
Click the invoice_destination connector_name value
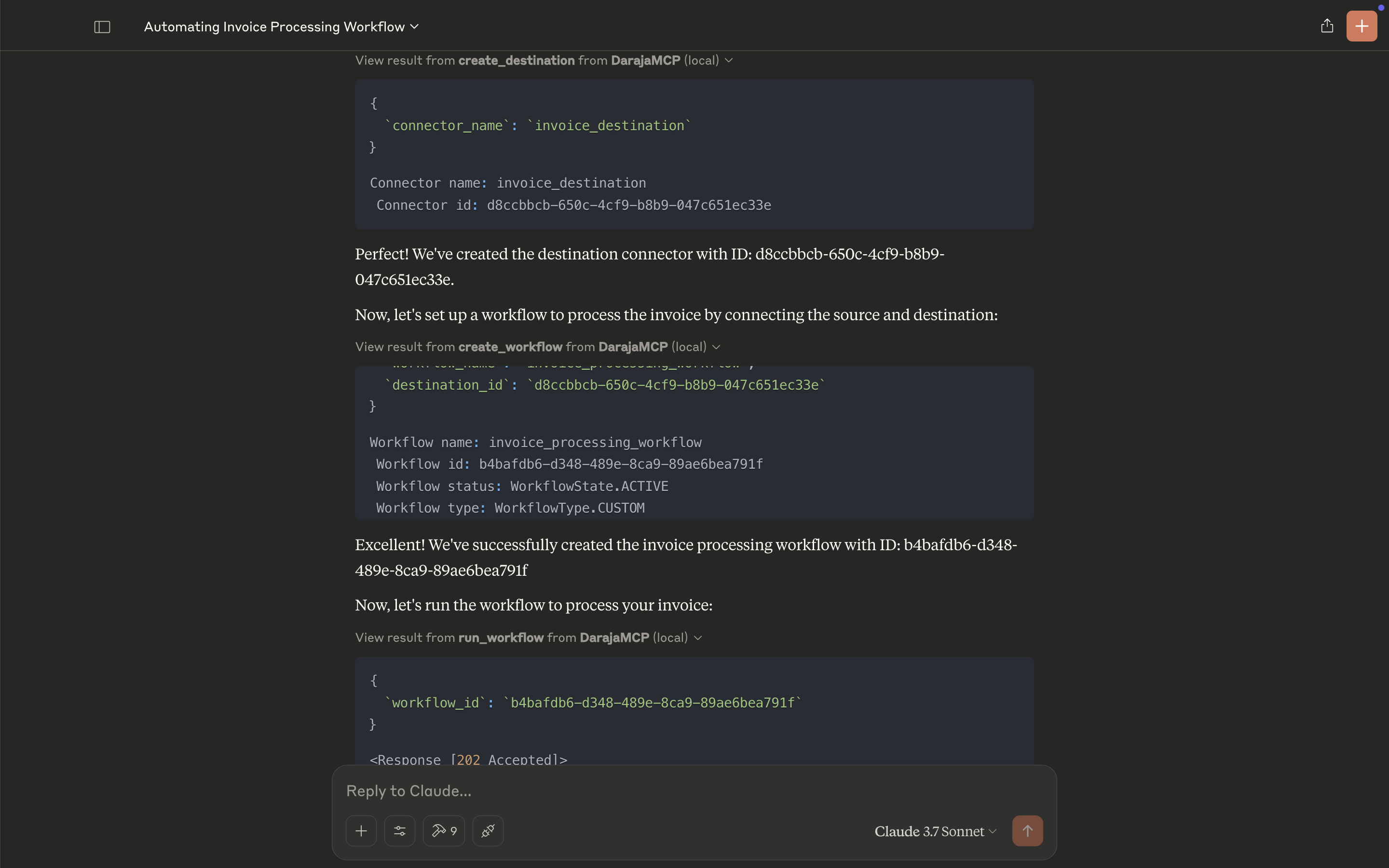[x=609, y=126]
